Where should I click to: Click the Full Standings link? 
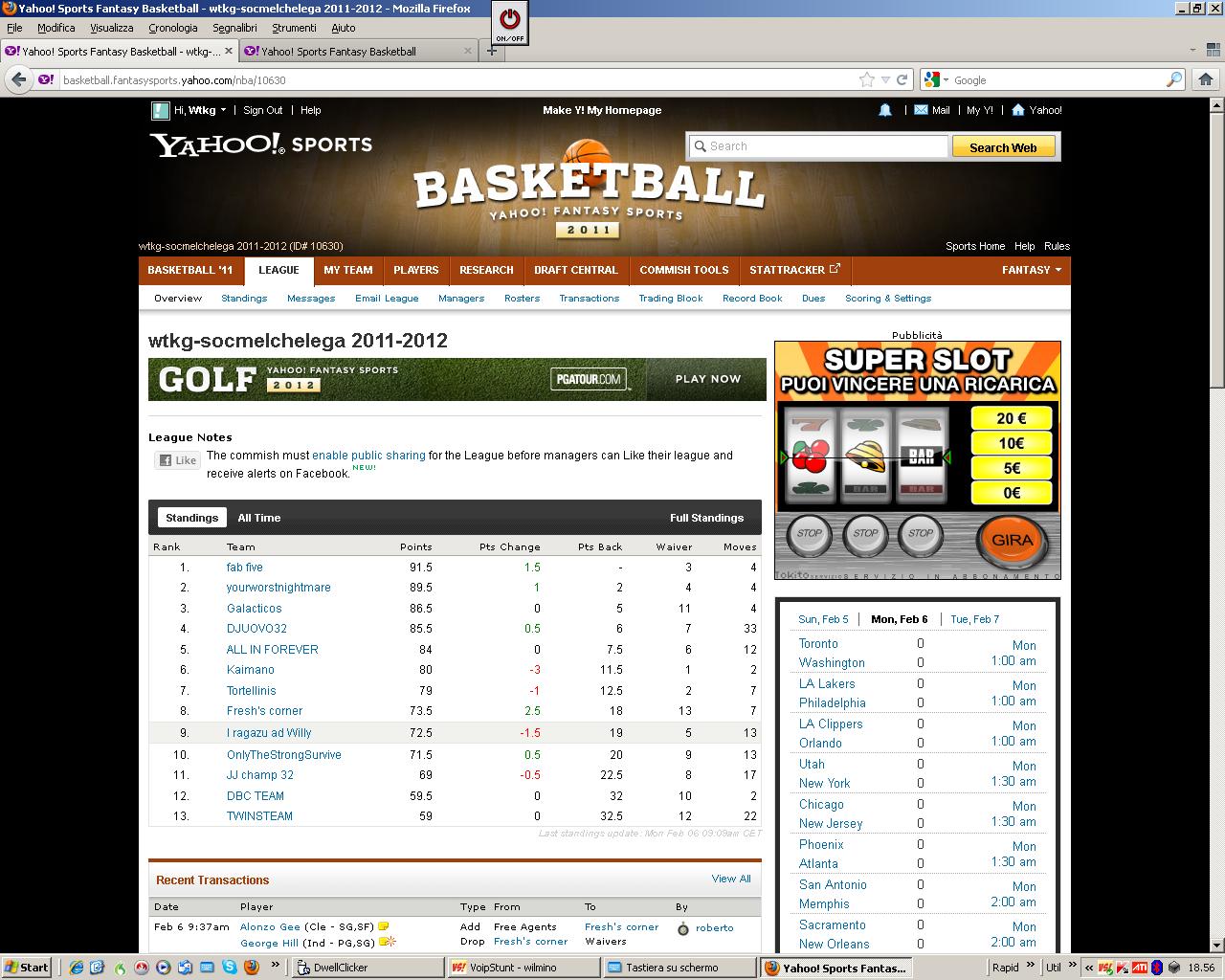tap(706, 518)
